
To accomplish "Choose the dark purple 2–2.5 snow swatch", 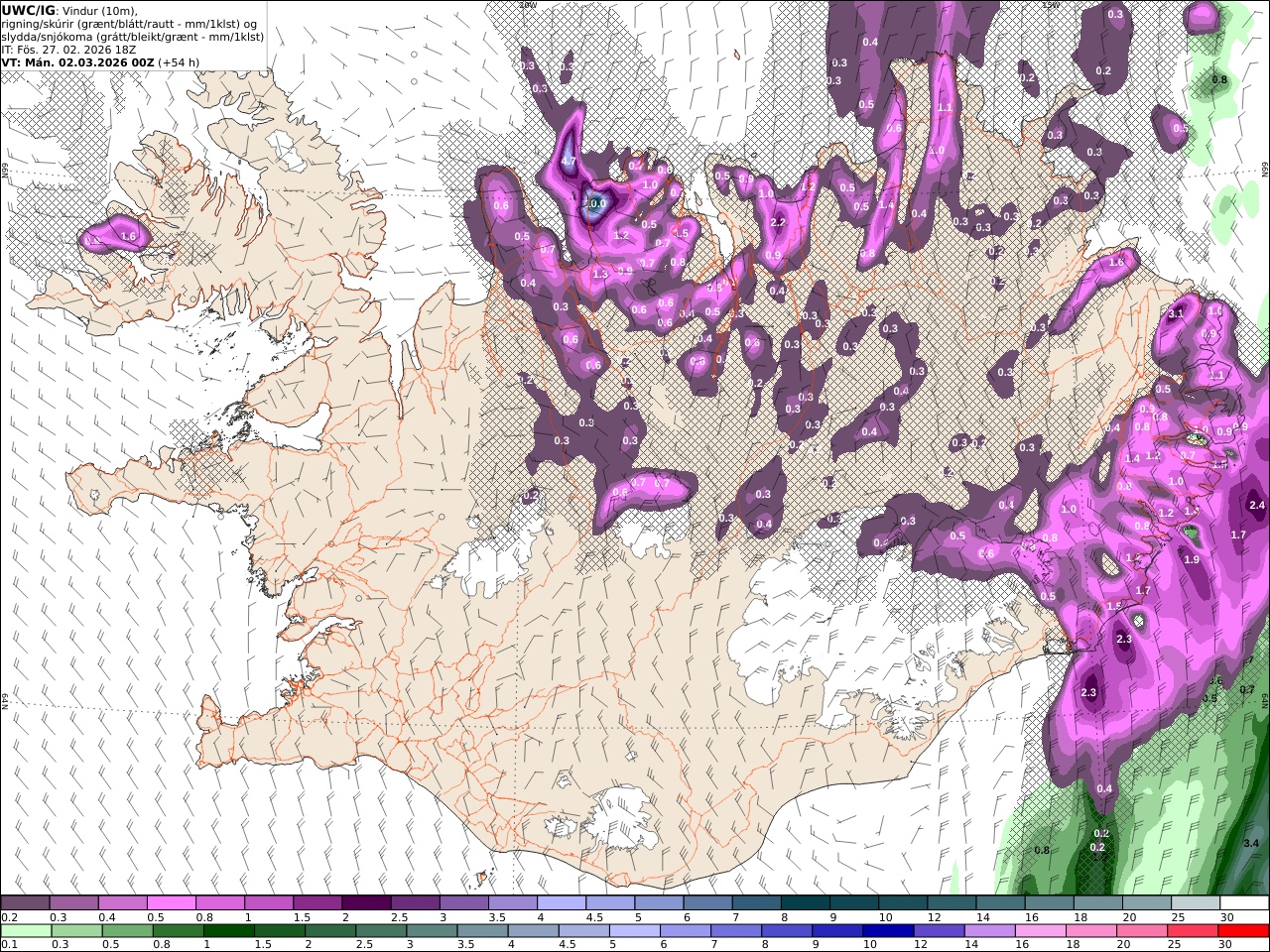I will click(x=365, y=903).
